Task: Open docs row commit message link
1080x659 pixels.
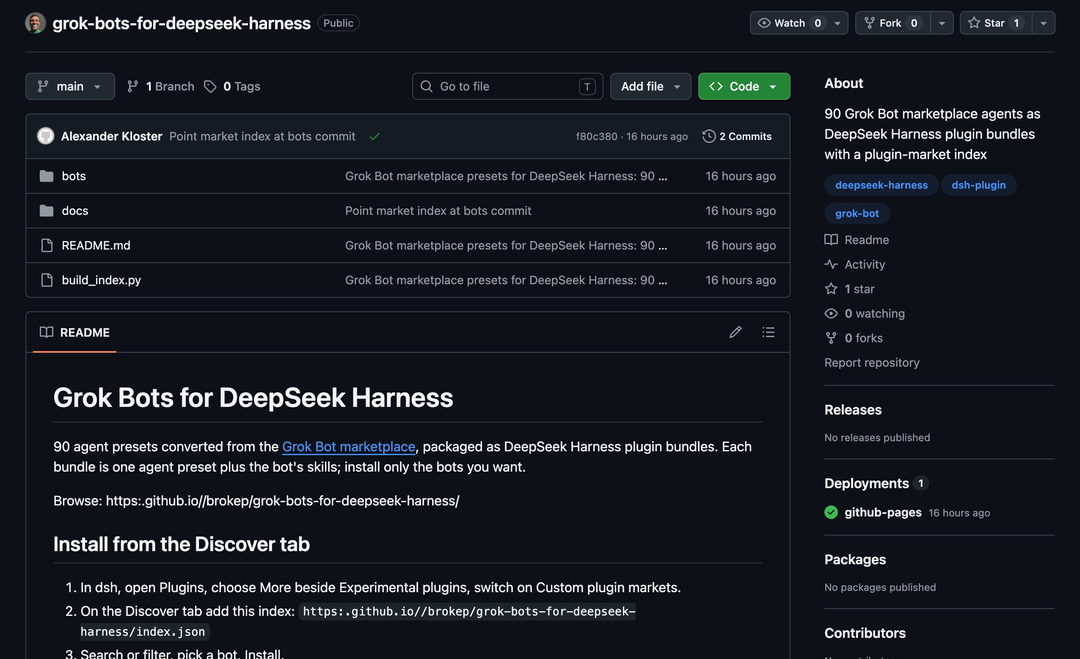Action: (x=438, y=211)
